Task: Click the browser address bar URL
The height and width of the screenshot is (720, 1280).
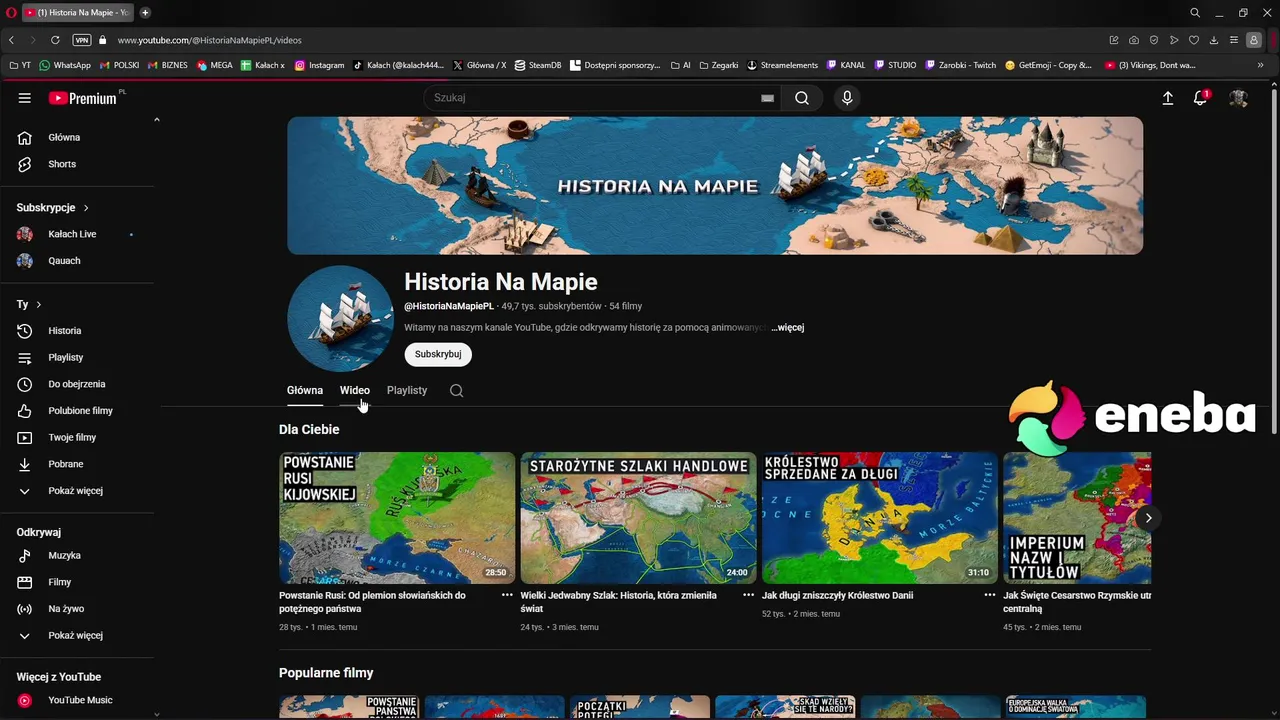Action: click(x=210, y=40)
